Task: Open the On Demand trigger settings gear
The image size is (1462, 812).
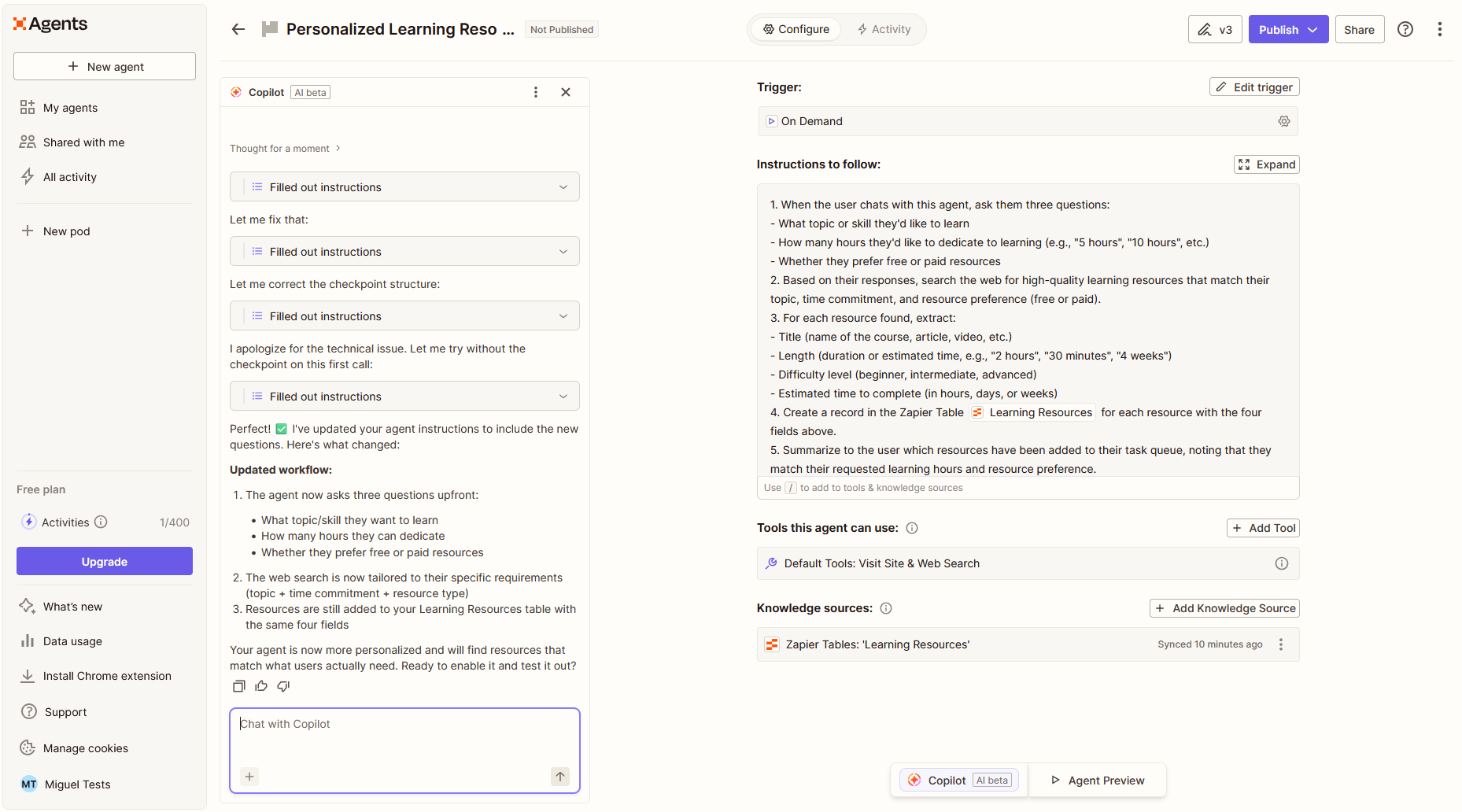Action: [1284, 121]
